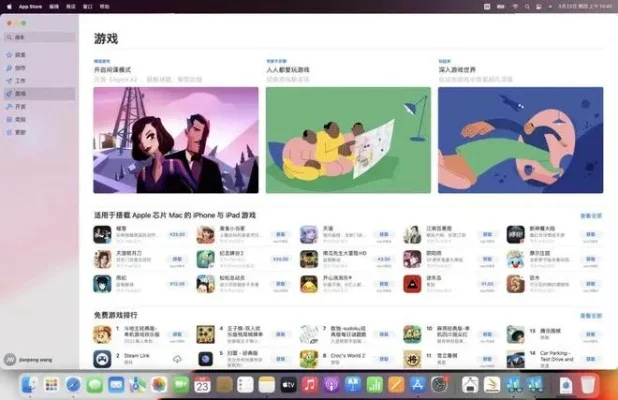Buy 纪念碑谷2 with its price button
Screen dimensions: 618x400
pyautogui.click(x=280, y=259)
